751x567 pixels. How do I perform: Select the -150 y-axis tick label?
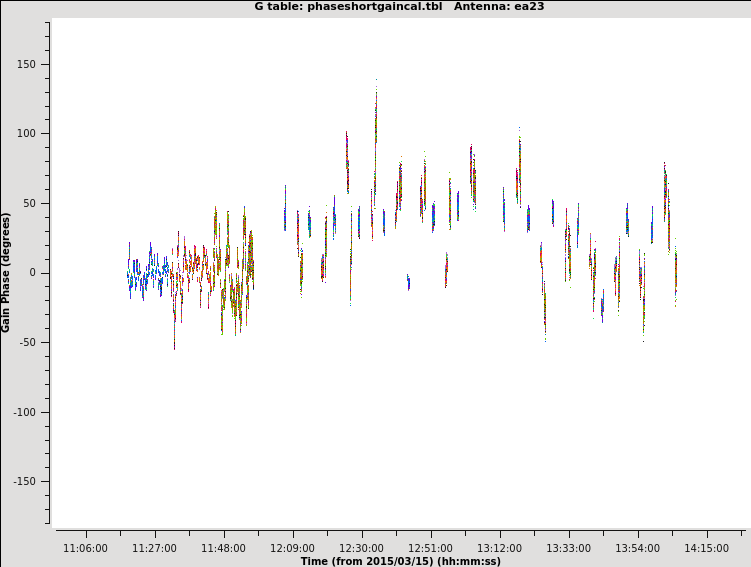pos(24,481)
